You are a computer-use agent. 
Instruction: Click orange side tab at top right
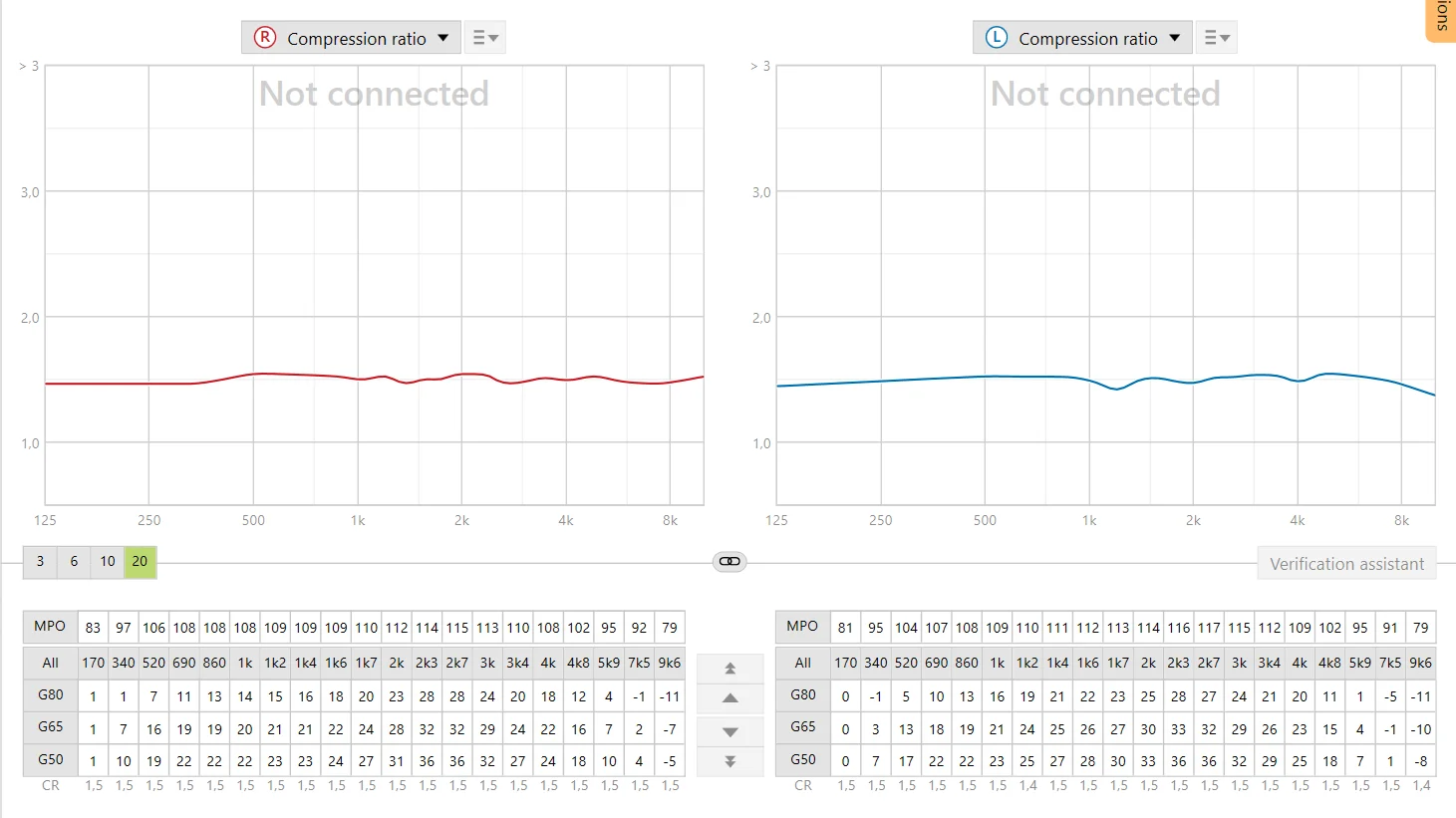pyautogui.click(x=1442, y=20)
